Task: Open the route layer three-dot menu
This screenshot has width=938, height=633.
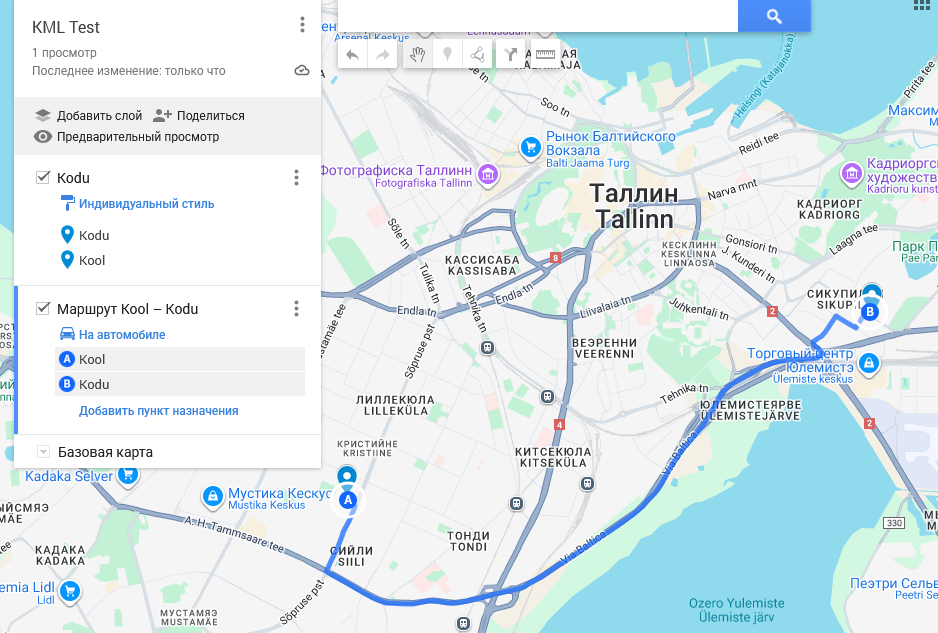Action: pyautogui.click(x=296, y=309)
